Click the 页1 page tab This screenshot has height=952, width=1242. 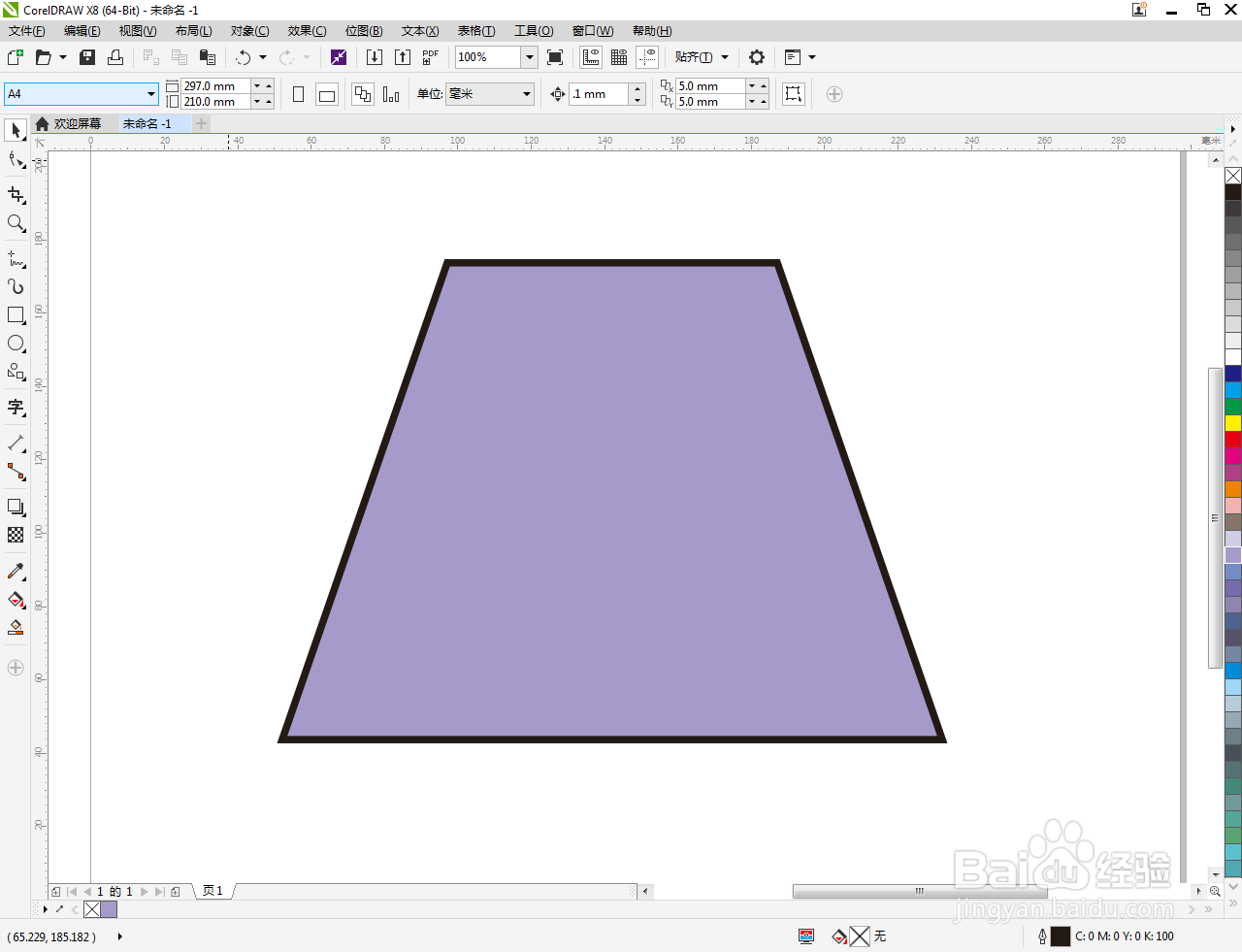[x=212, y=891]
